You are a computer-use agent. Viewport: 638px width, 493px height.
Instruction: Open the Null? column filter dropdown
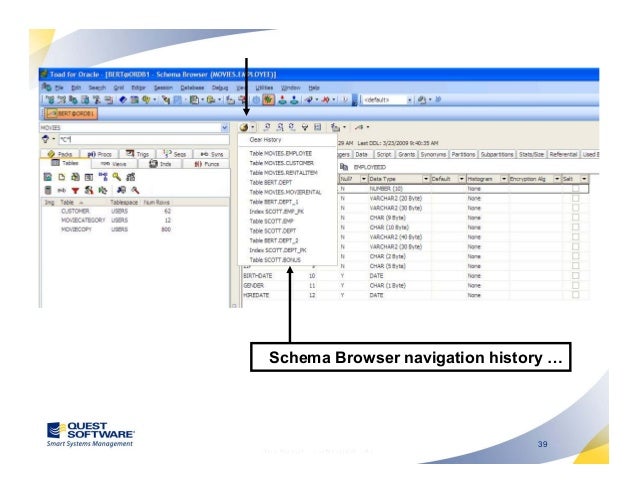click(x=363, y=179)
